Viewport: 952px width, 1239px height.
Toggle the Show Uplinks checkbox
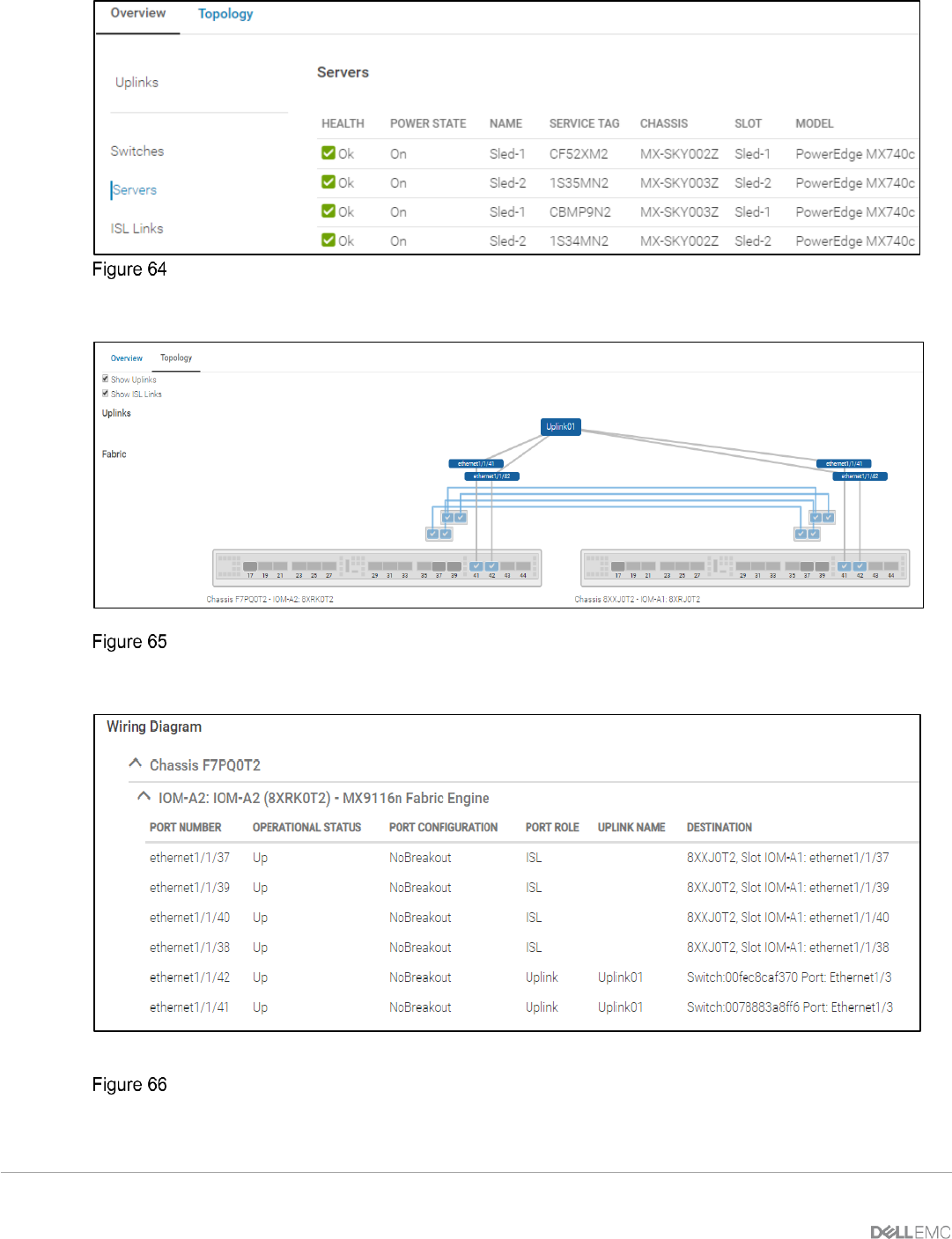pyautogui.click(x=106, y=379)
